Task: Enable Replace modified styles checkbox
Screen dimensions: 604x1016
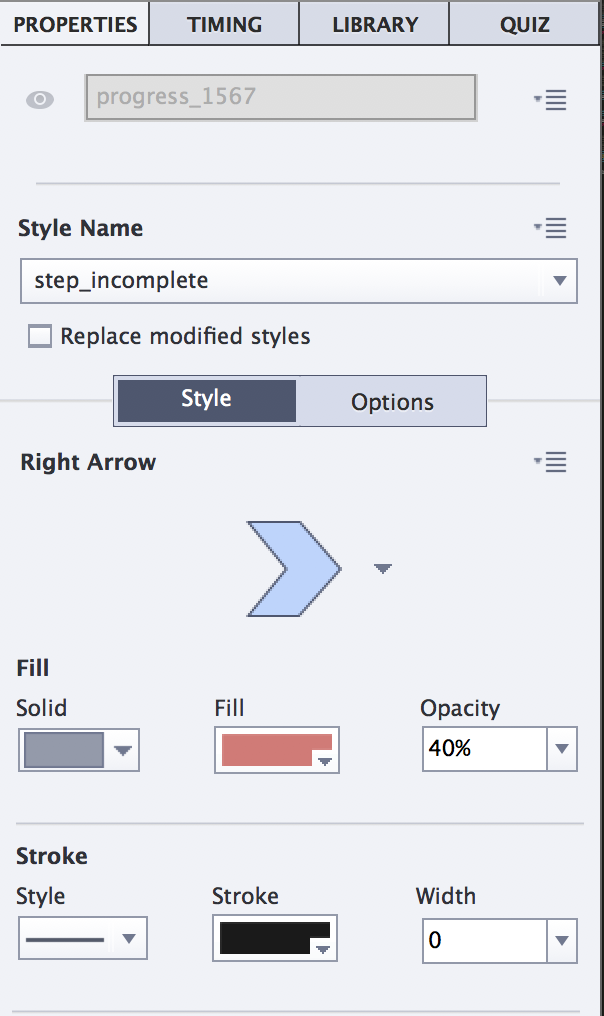Action: tap(40, 336)
